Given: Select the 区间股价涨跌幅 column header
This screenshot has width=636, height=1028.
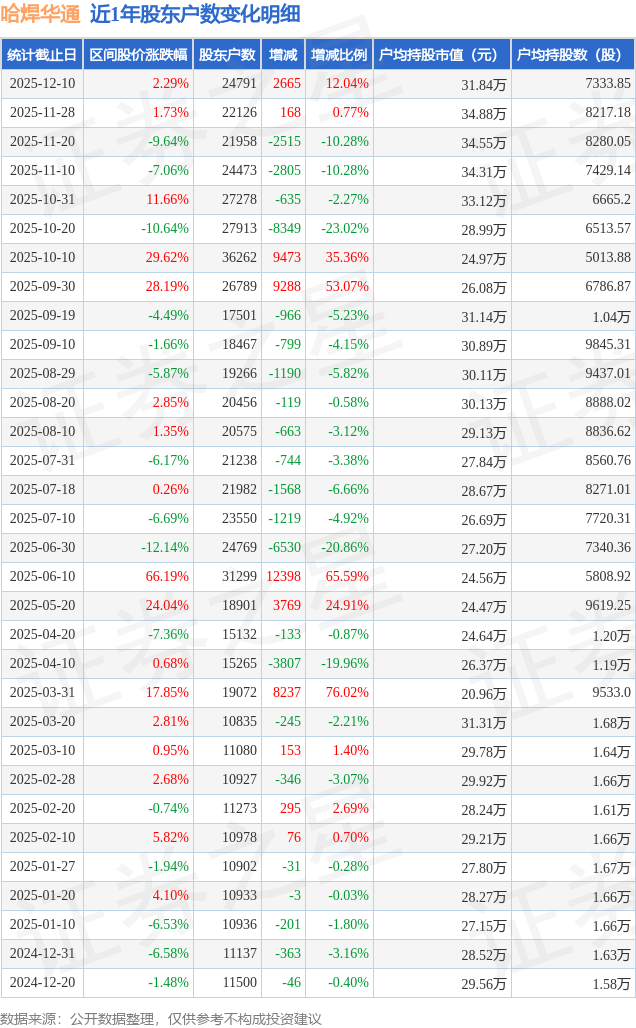Looking at the screenshot, I should click(137, 55).
